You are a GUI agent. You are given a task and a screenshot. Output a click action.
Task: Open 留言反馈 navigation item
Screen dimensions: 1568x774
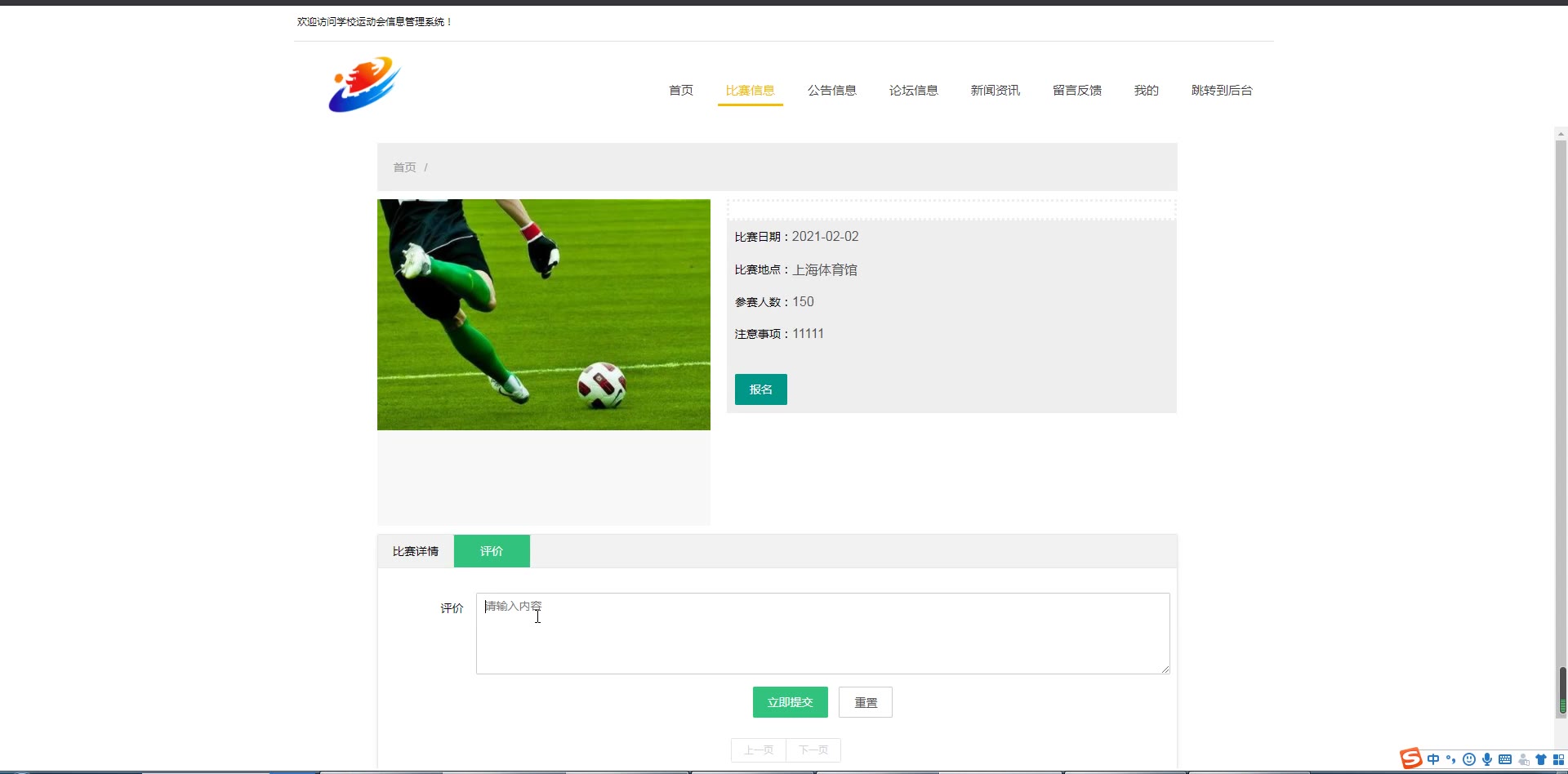(1076, 90)
